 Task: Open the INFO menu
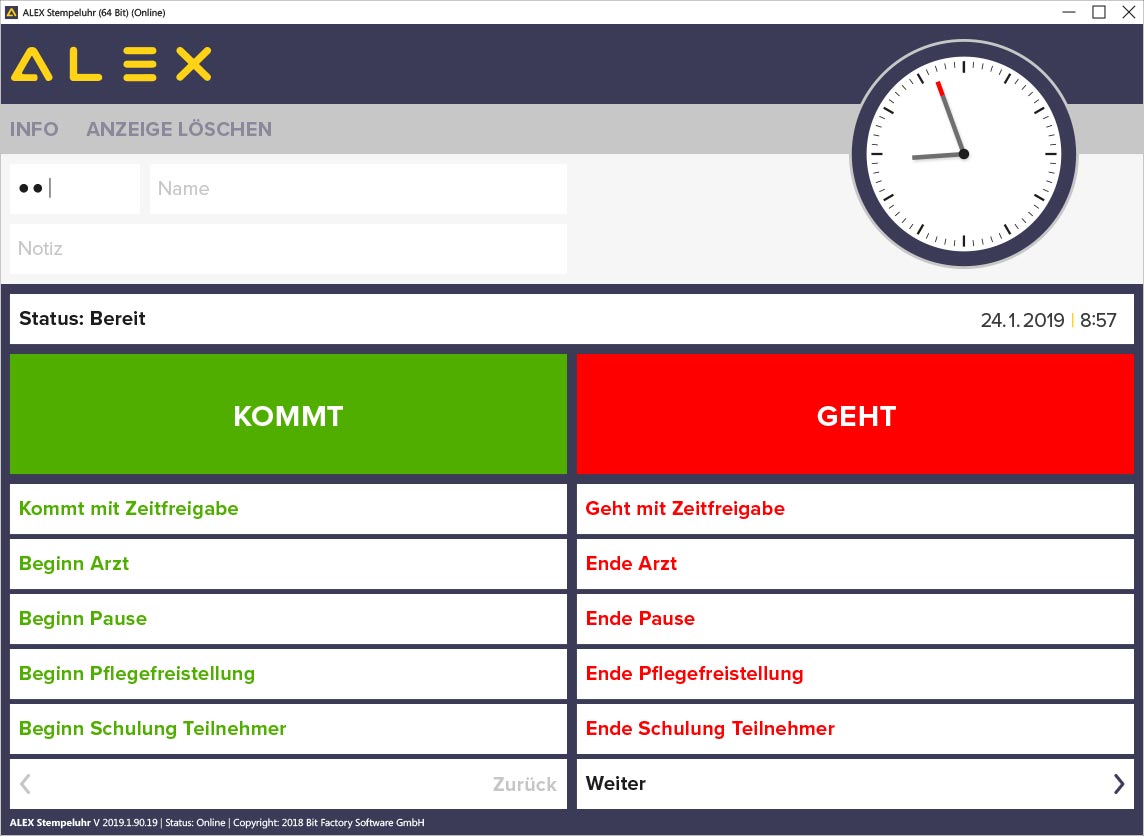pyautogui.click(x=34, y=129)
